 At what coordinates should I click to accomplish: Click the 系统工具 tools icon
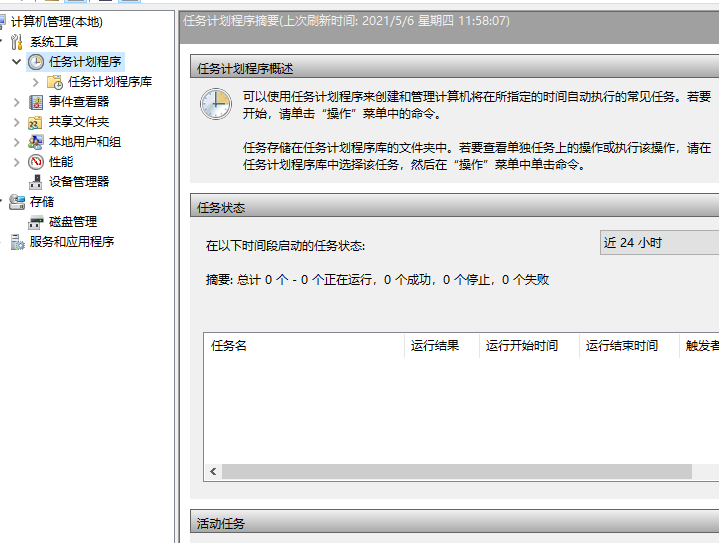tap(17, 42)
